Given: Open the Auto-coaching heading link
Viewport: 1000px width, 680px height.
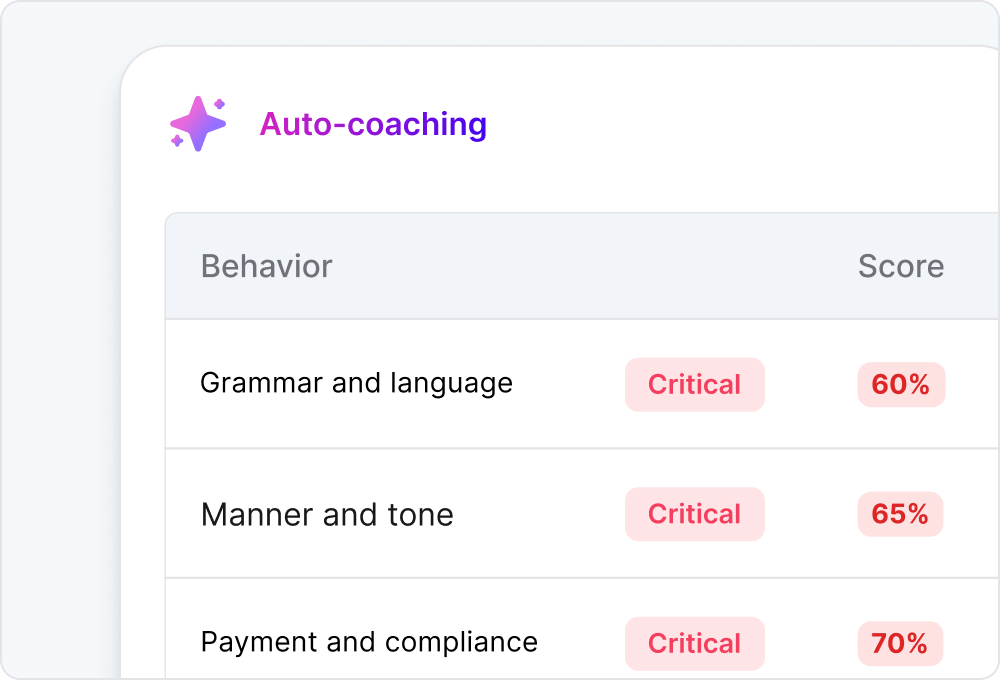Looking at the screenshot, I should click(373, 124).
